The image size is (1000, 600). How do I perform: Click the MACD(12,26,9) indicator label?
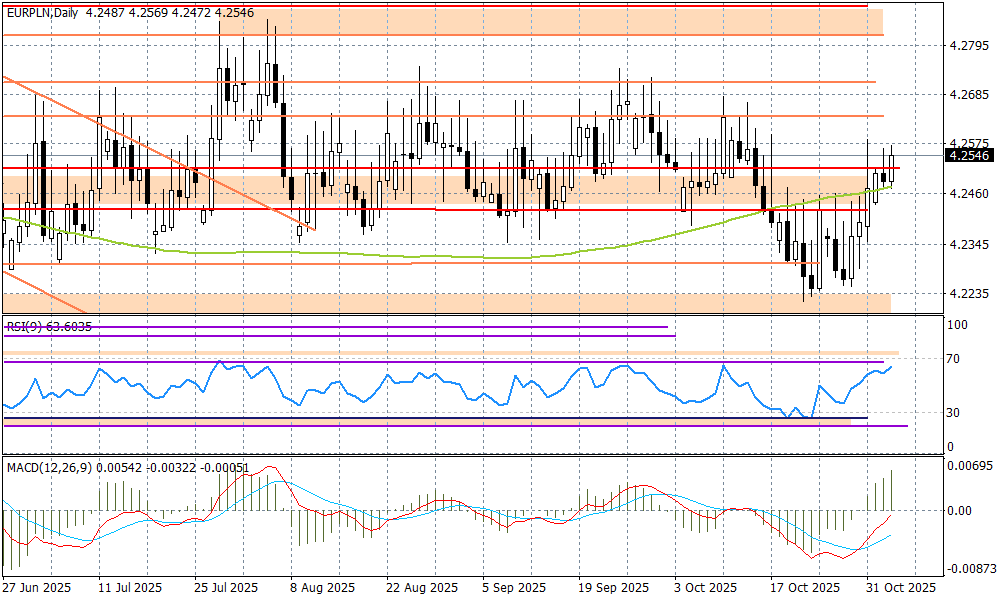[50, 467]
